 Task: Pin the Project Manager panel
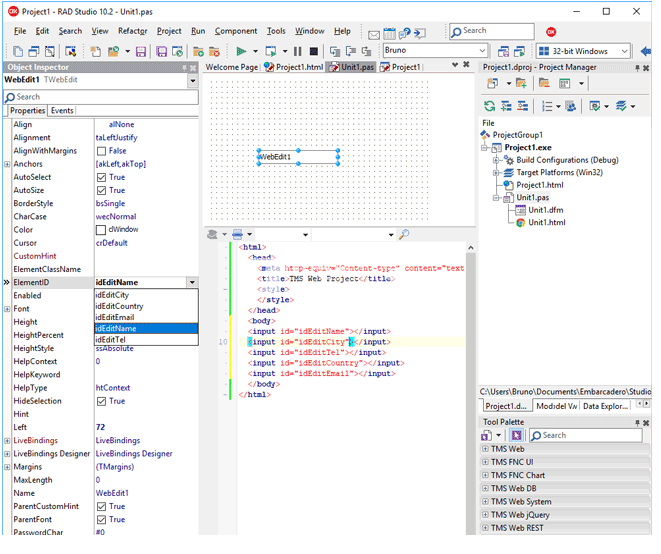(x=637, y=68)
